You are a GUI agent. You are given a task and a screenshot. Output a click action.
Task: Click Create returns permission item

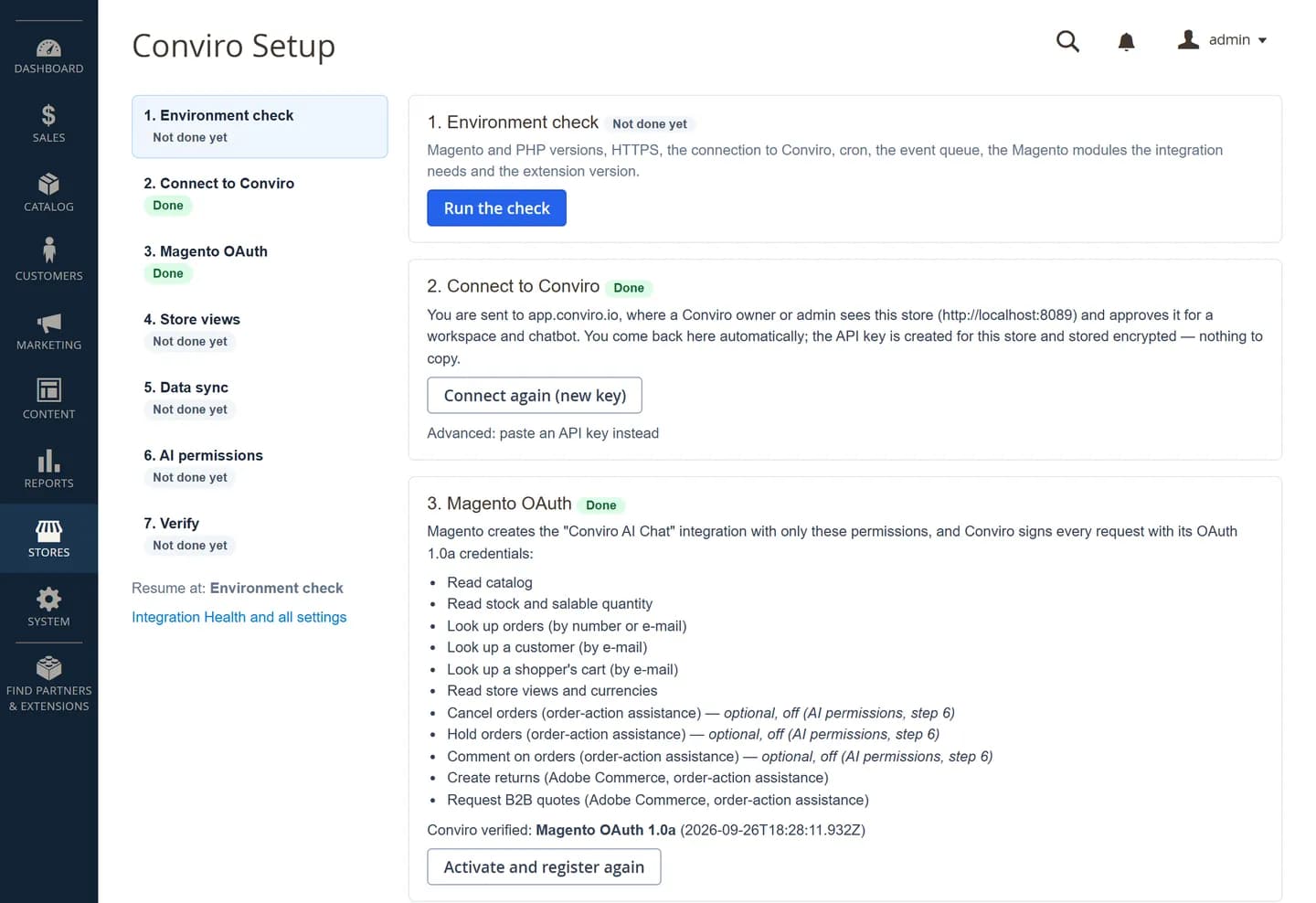[x=638, y=778]
